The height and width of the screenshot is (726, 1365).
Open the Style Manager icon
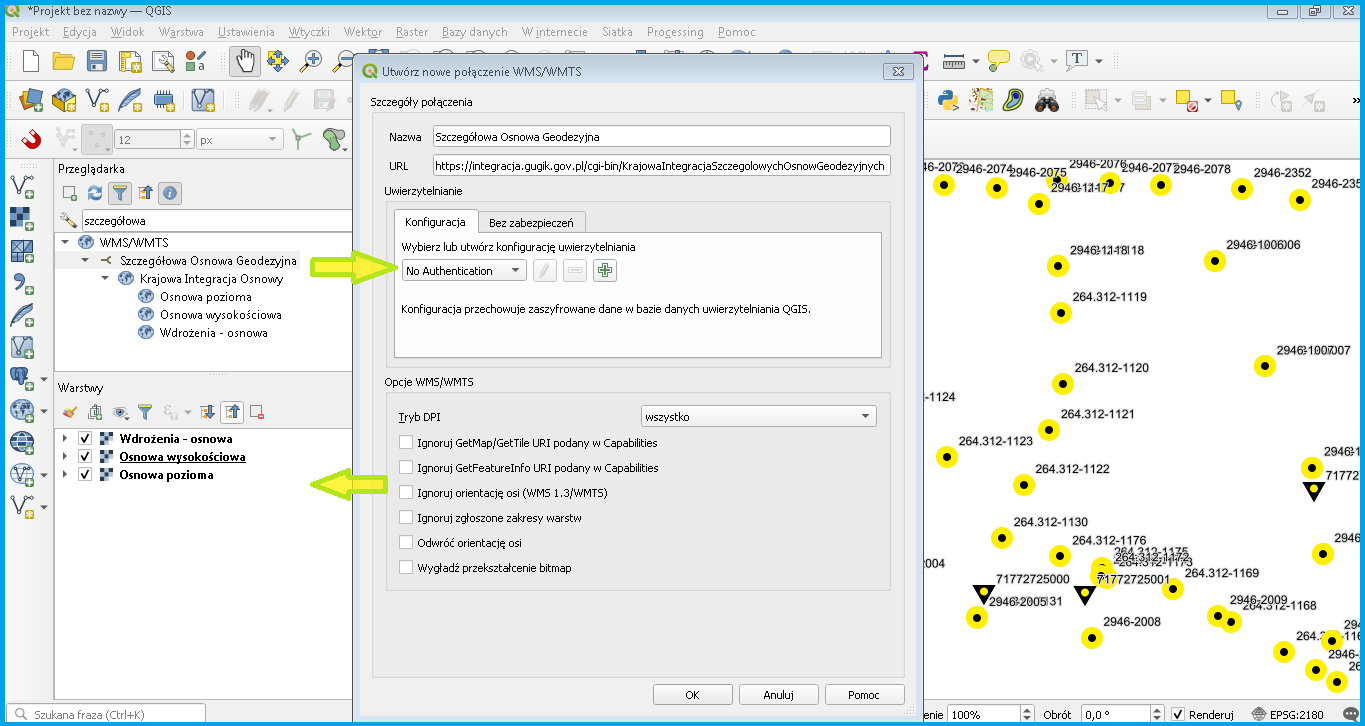196,61
